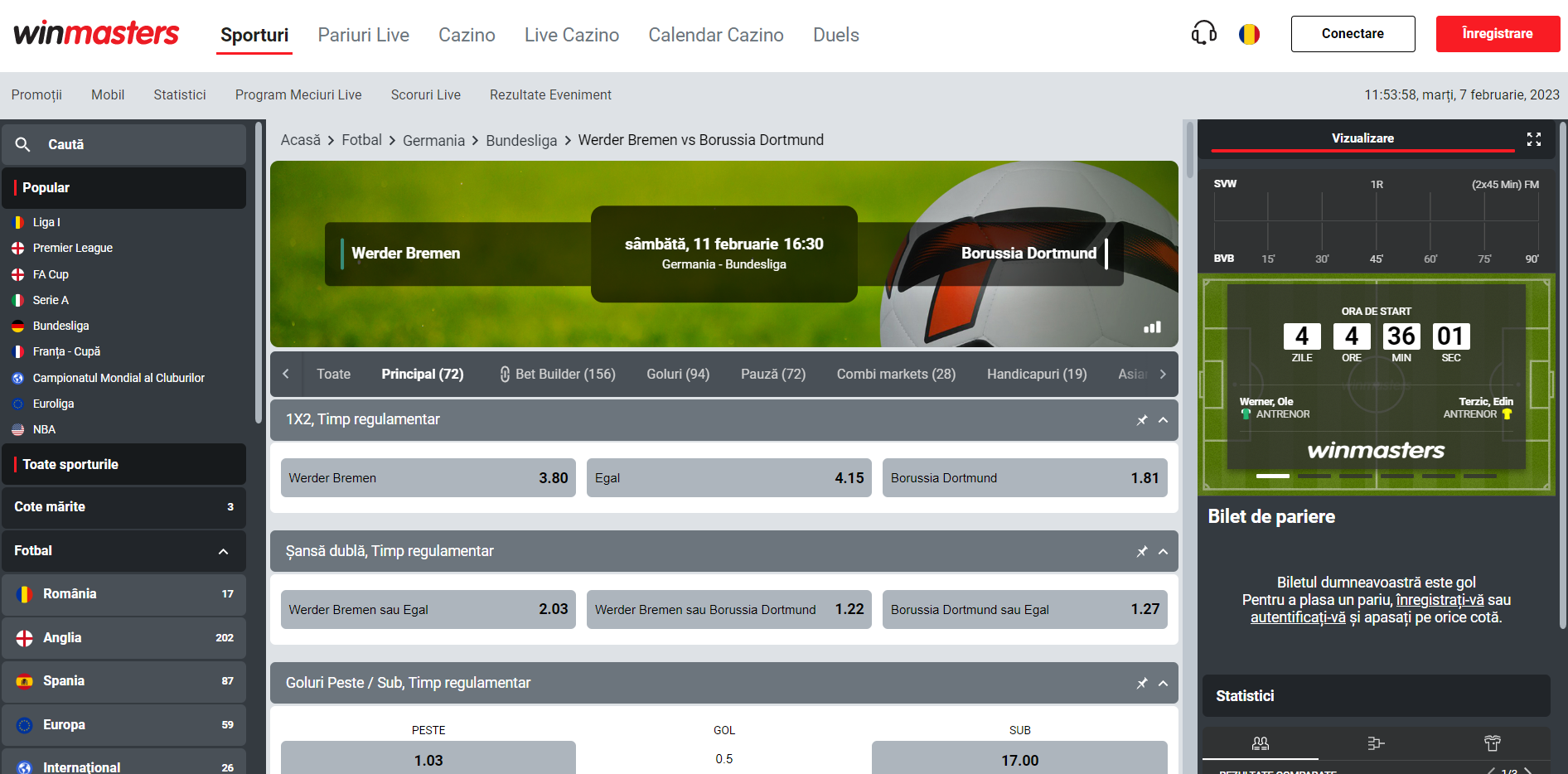The image size is (1568, 774).
Task: Open the Sporturi main tab
Action: [254, 35]
